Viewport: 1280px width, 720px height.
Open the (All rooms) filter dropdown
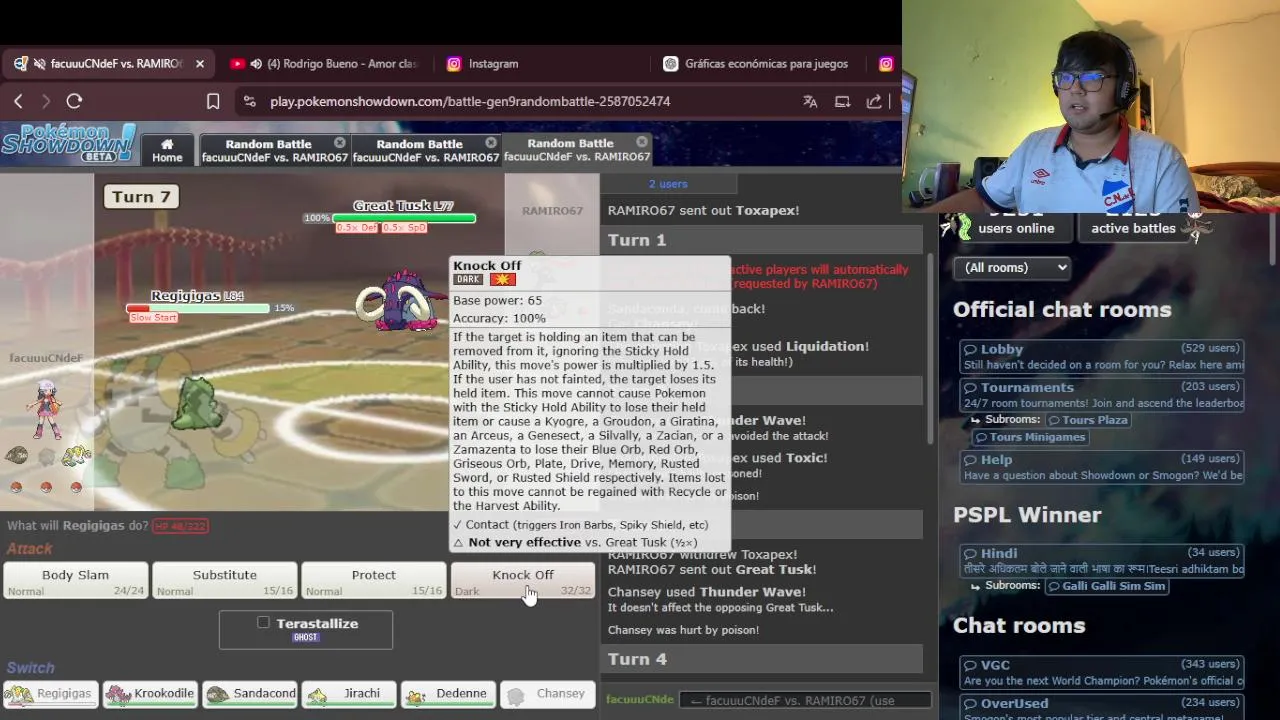(1011, 268)
